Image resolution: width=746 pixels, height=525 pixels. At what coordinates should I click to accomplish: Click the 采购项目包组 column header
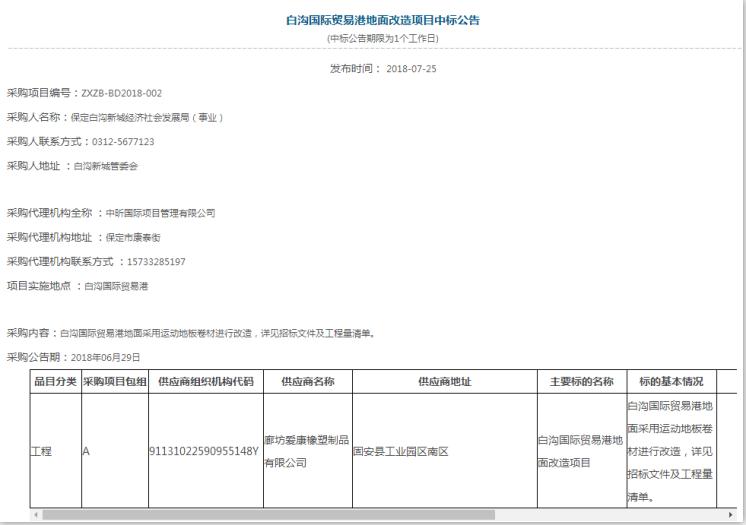[x=114, y=382]
